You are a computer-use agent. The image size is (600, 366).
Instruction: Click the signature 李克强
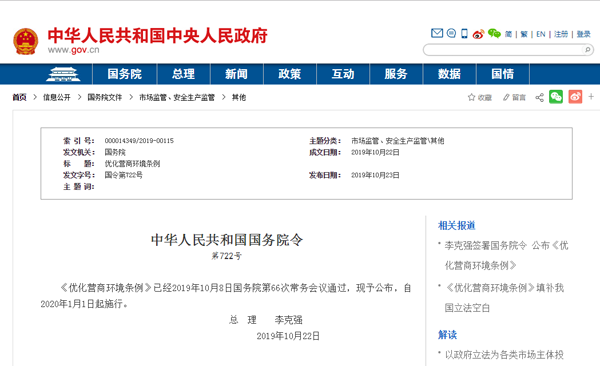[289, 320]
